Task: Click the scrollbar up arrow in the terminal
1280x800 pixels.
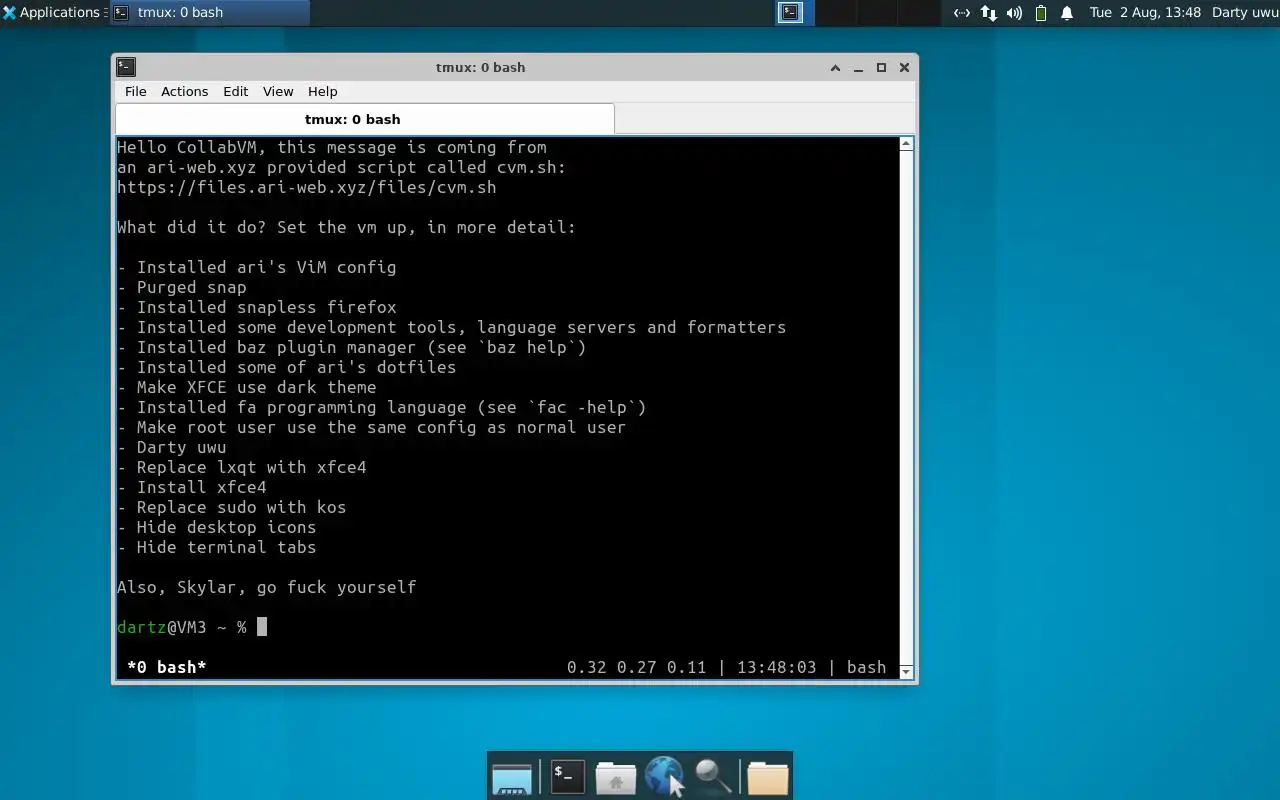Action: (x=906, y=144)
